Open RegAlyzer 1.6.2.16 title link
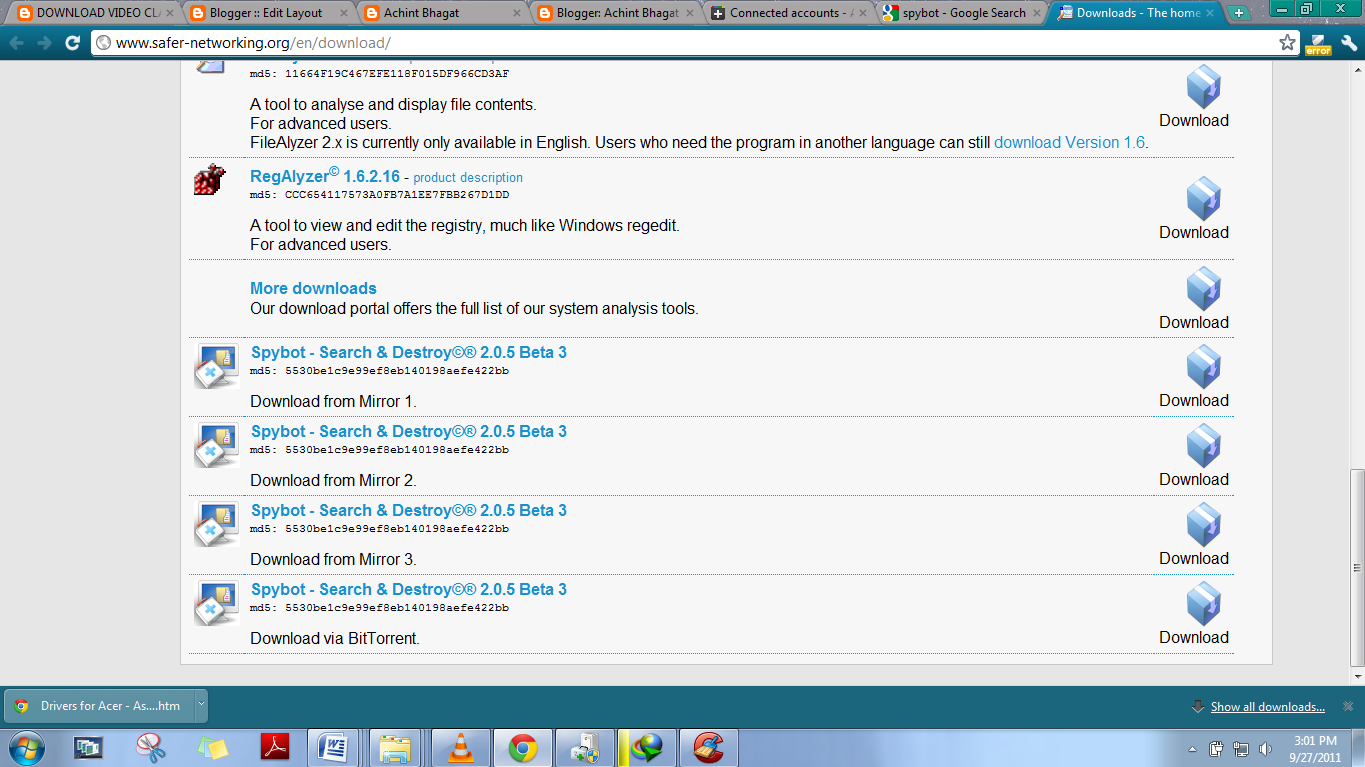 pyautogui.click(x=325, y=176)
